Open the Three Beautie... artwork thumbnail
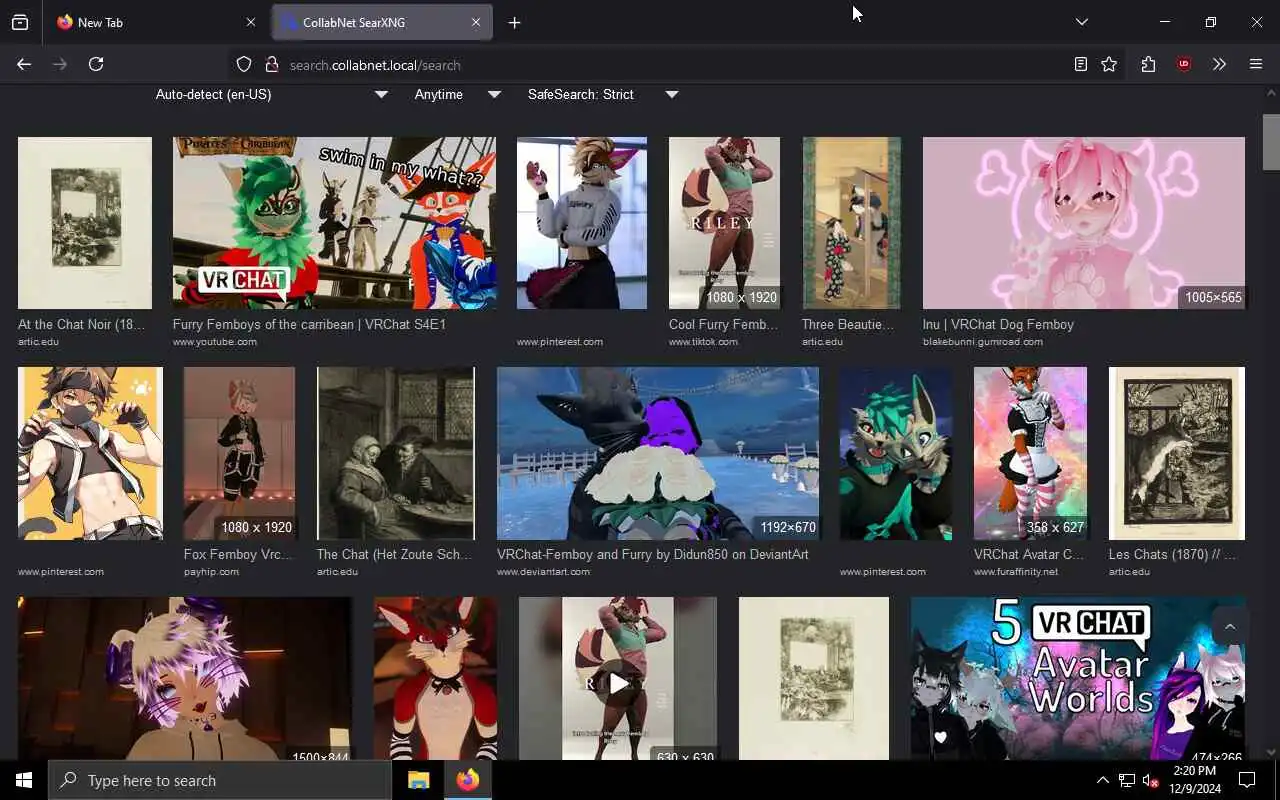The height and width of the screenshot is (800, 1280). [851, 223]
